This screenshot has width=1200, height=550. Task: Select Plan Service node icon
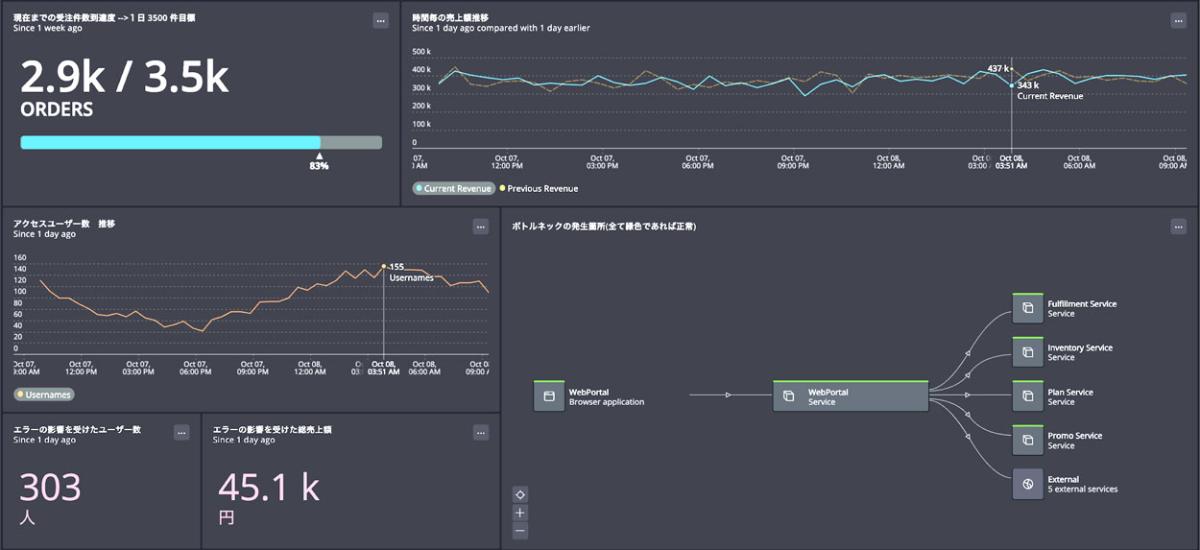point(1027,397)
